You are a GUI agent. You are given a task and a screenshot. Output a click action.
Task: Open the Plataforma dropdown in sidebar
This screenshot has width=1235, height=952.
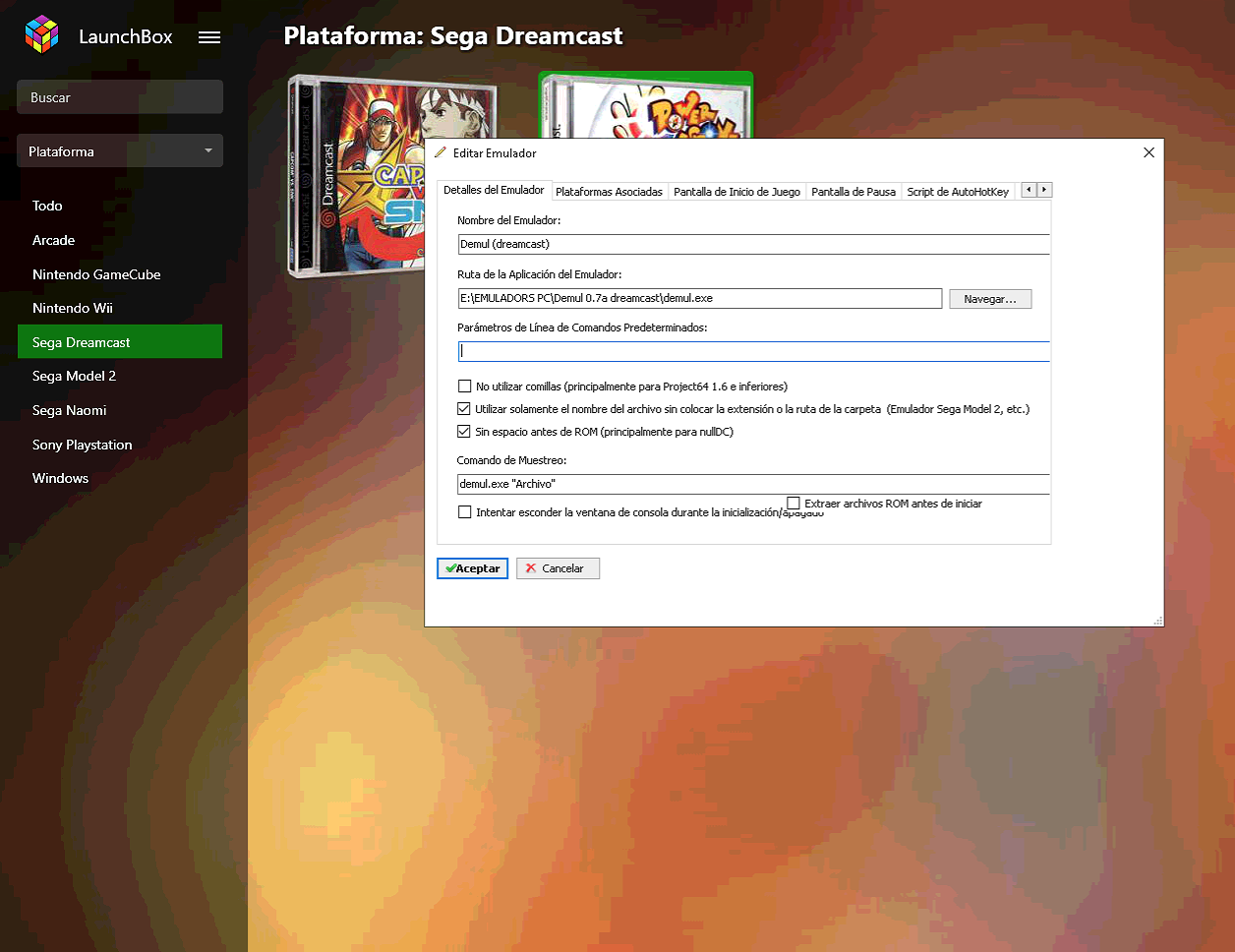coord(120,151)
